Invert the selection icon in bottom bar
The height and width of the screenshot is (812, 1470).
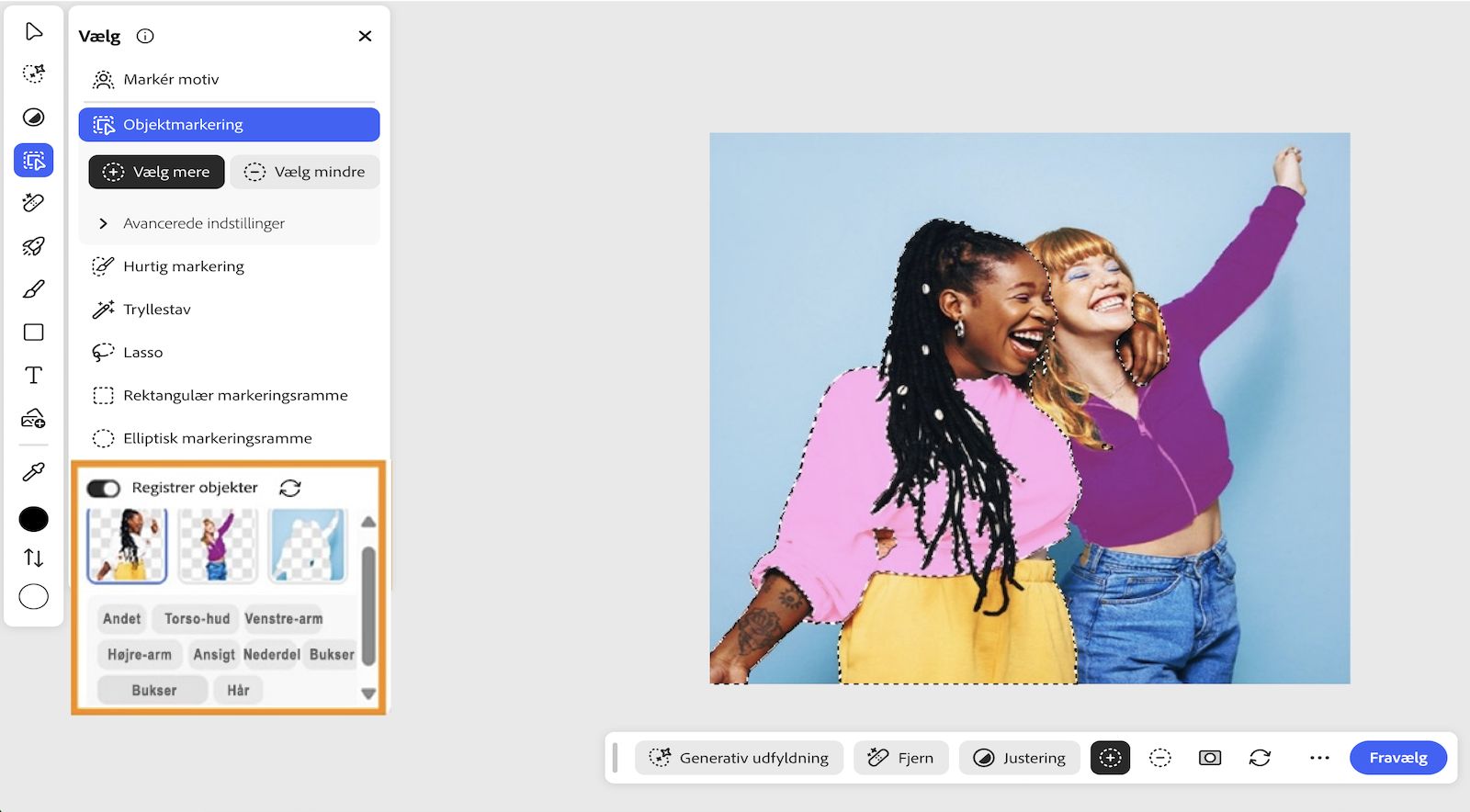pos(1260,758)
